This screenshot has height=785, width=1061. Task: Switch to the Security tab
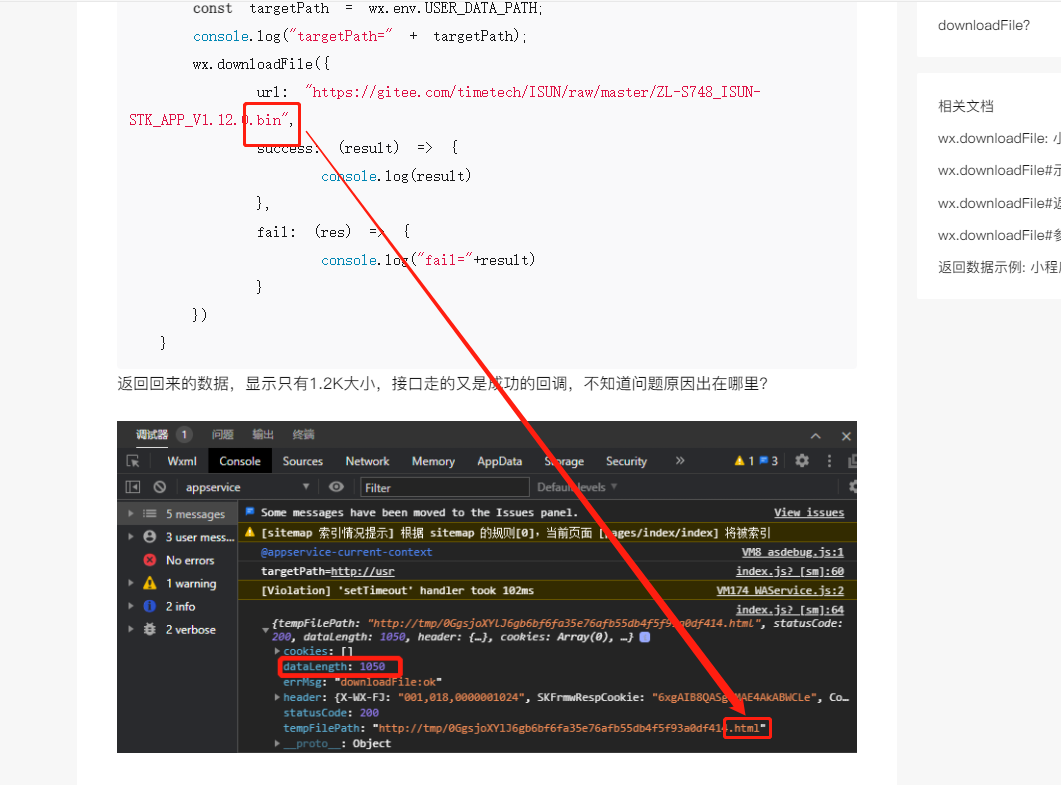pos(627,461)
